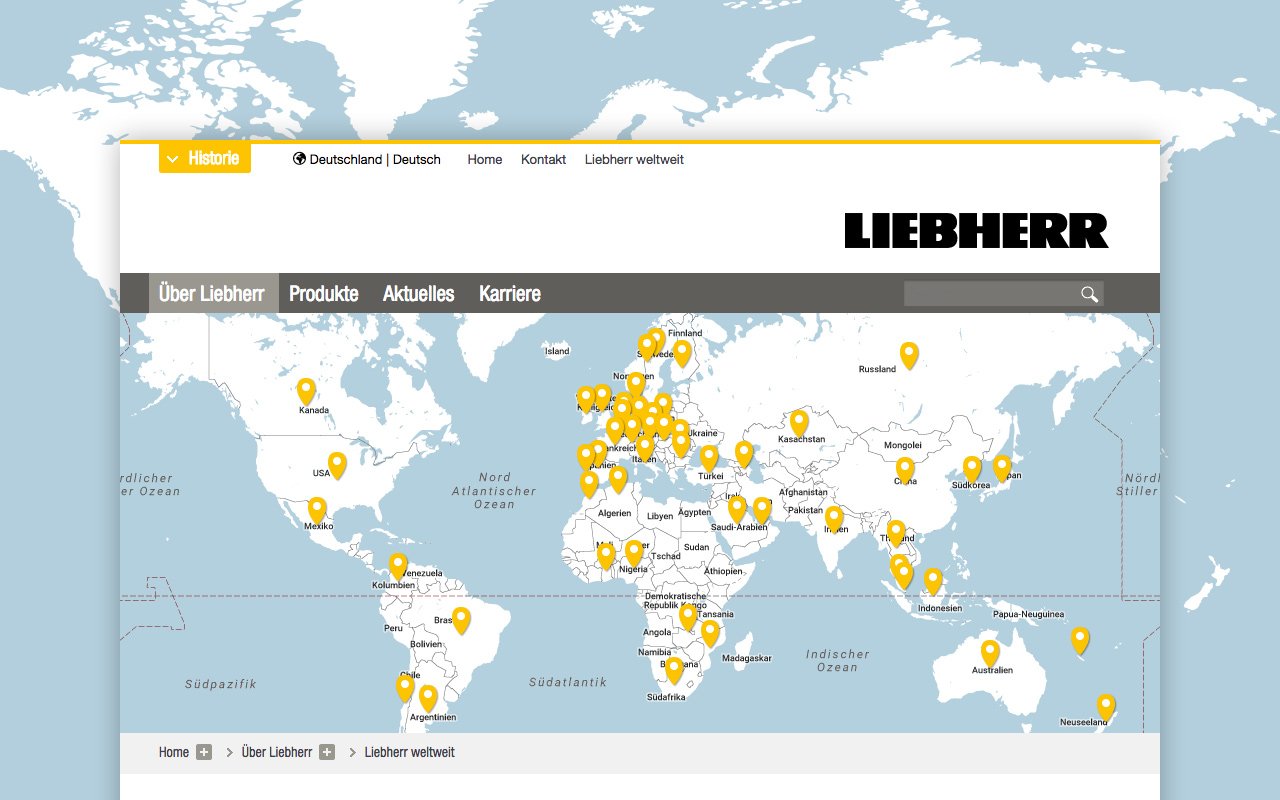The image size is (1280, 800).
Task: Select the map pin over USA
Action: [337, 465]
